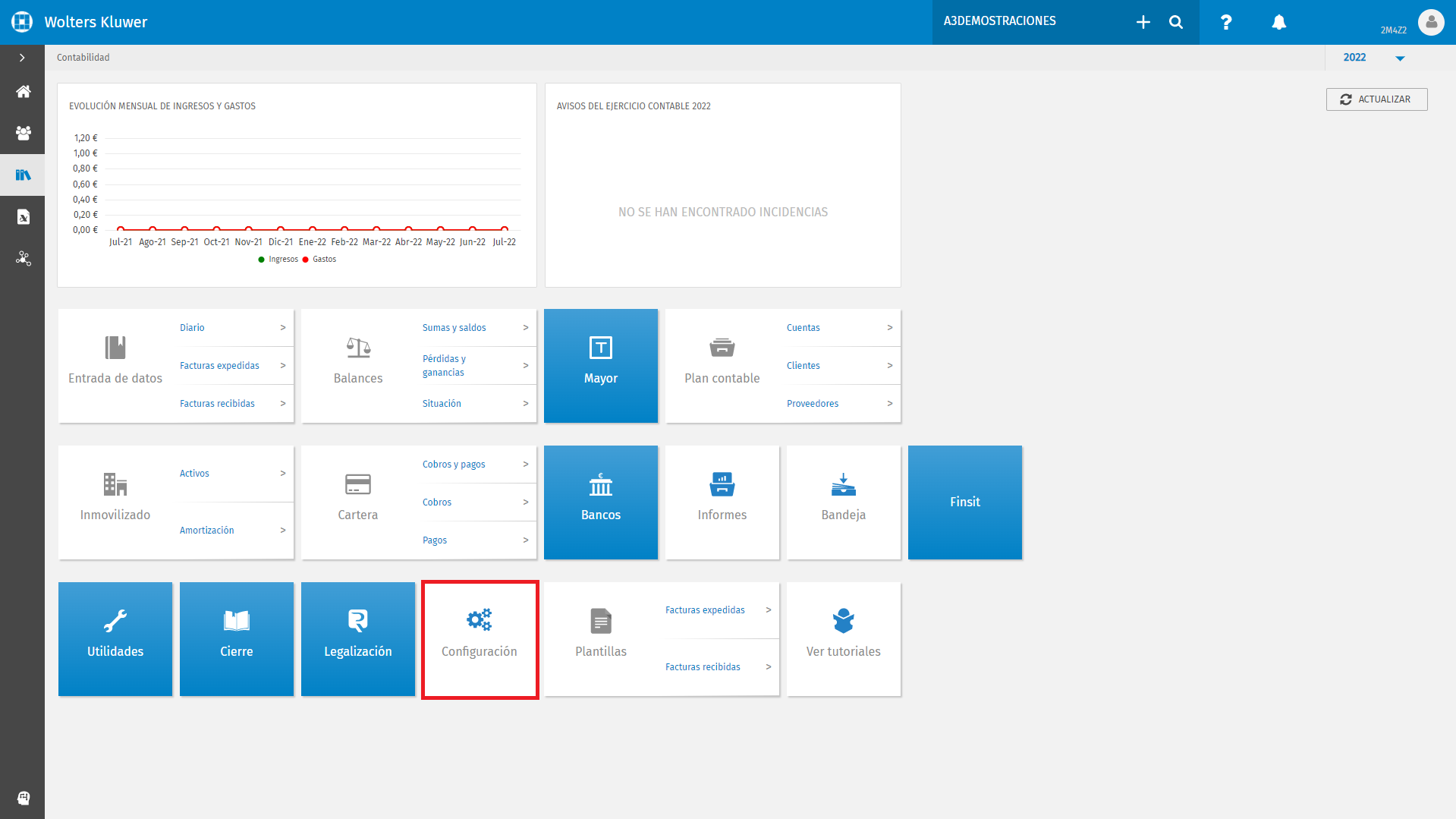Open the user profile avatar
This screenshot has height=819, width=1456.
click(1431, 22)
